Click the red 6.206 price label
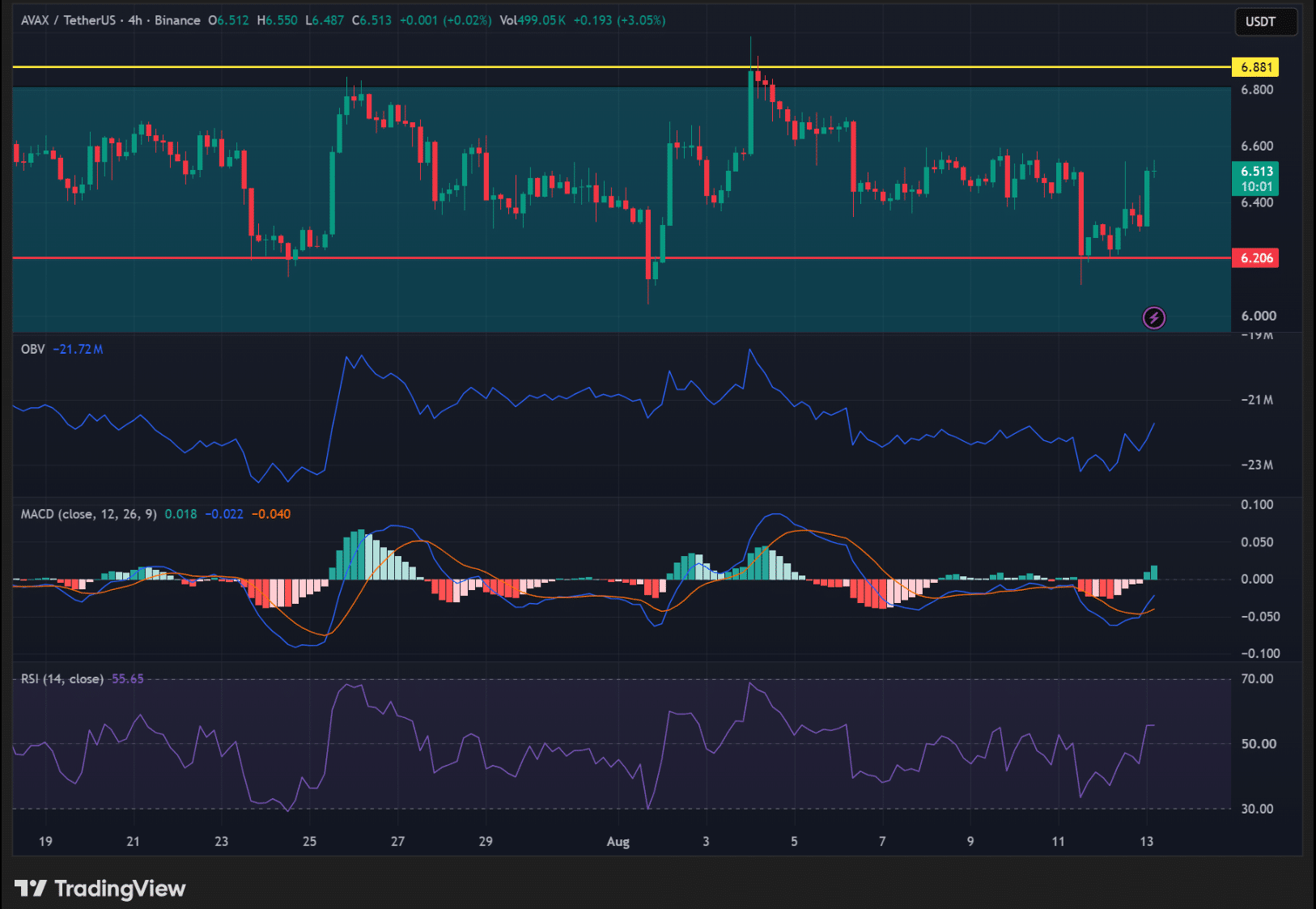 [x=1254, y=258]
